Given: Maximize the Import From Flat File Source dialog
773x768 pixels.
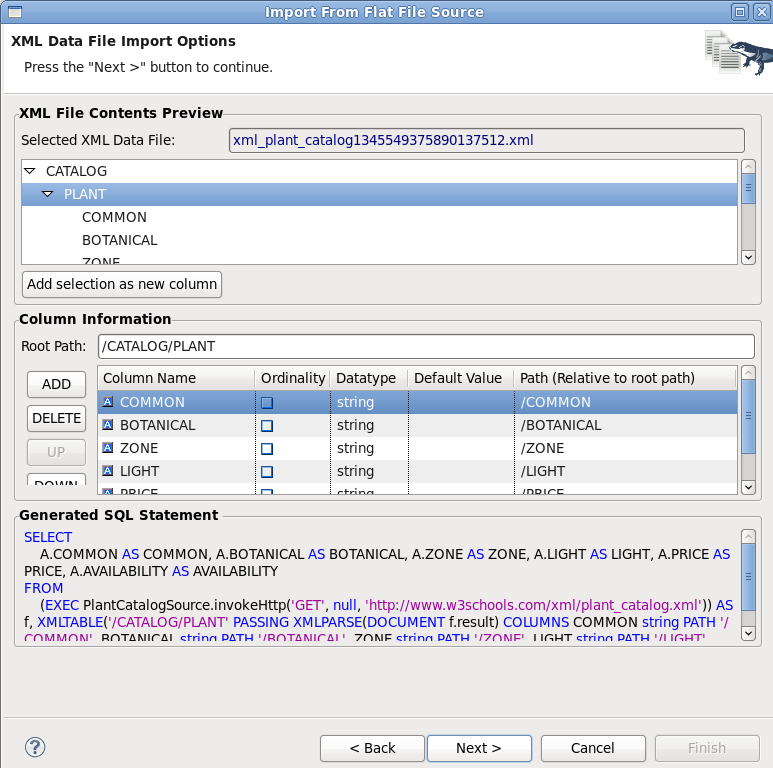Looking at the screenshot, I should (739, 12).
